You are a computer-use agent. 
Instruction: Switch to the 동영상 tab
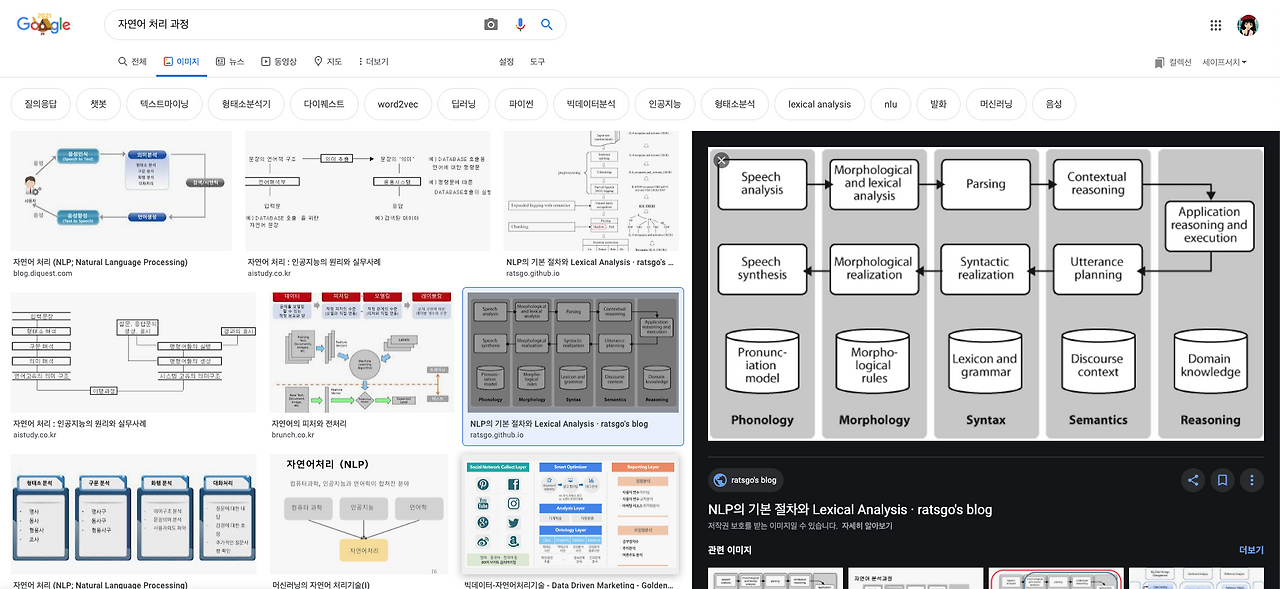279,62
